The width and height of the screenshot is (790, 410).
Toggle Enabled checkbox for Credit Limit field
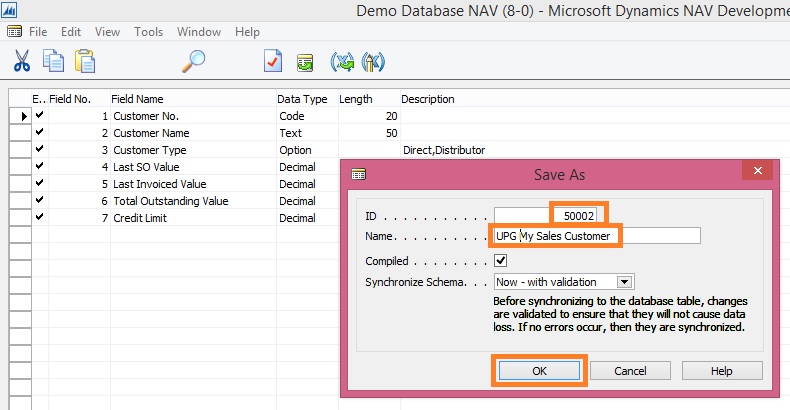pos(39,217)
